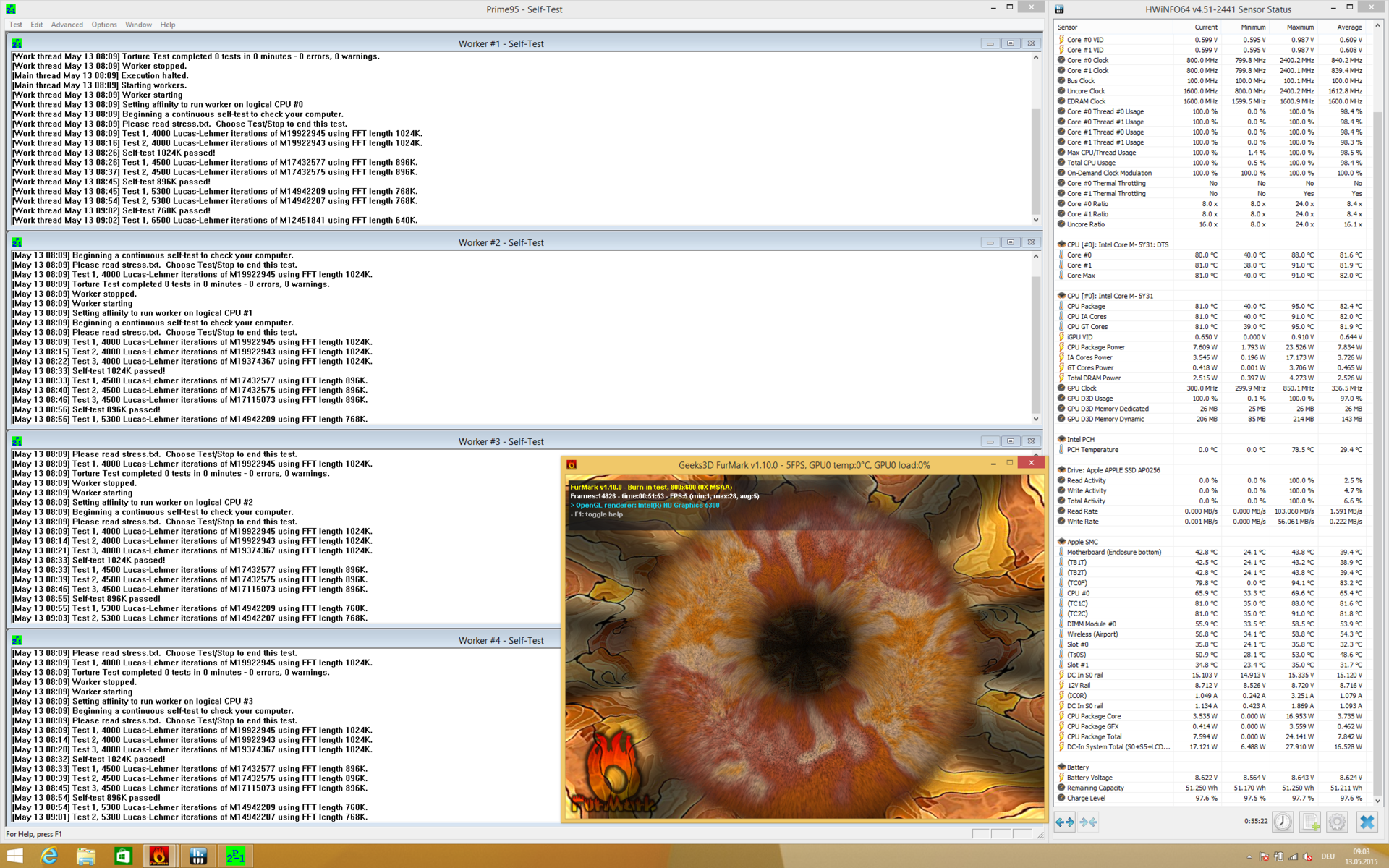The width and height of the screenshot is (1389, 868).
Task: Click the blue X close sensors button
Action: tap(1367, 822)
